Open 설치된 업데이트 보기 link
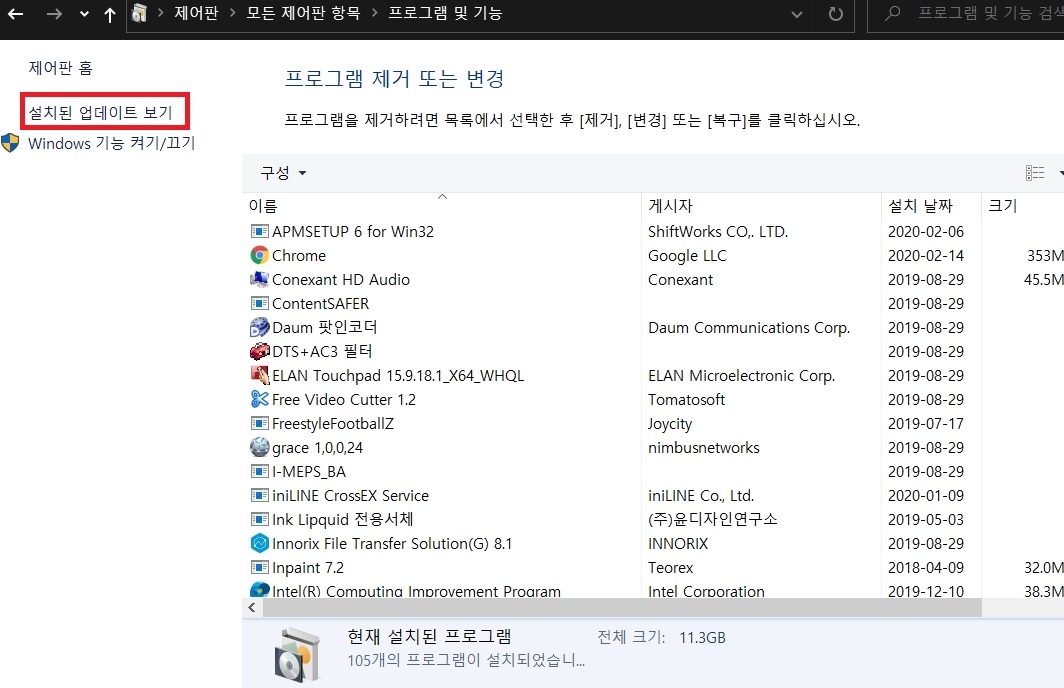Screen dimensions: 1064x688 (100, 112)
